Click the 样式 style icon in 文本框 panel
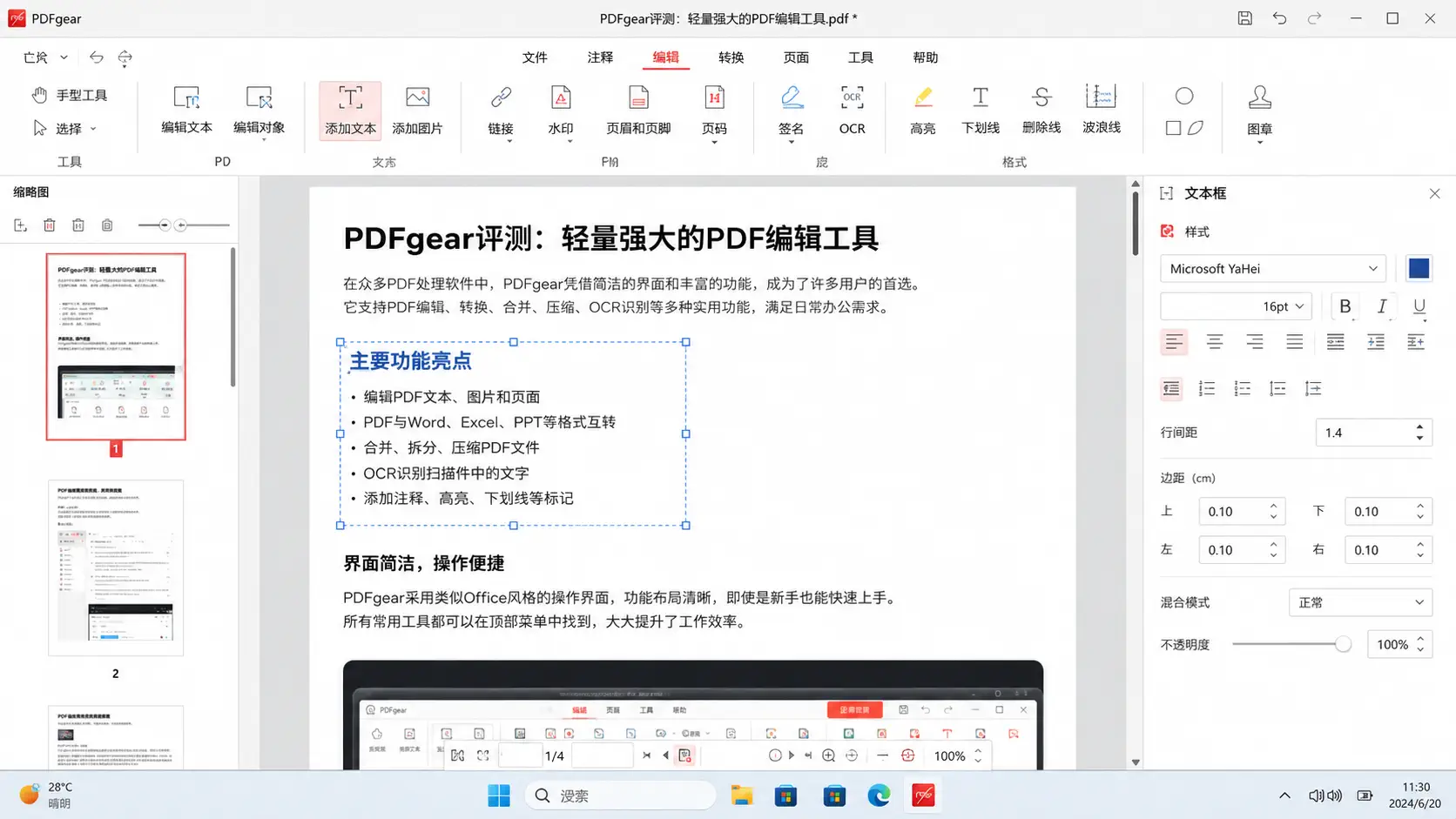1456x819 pixels. coord(1167,232)
